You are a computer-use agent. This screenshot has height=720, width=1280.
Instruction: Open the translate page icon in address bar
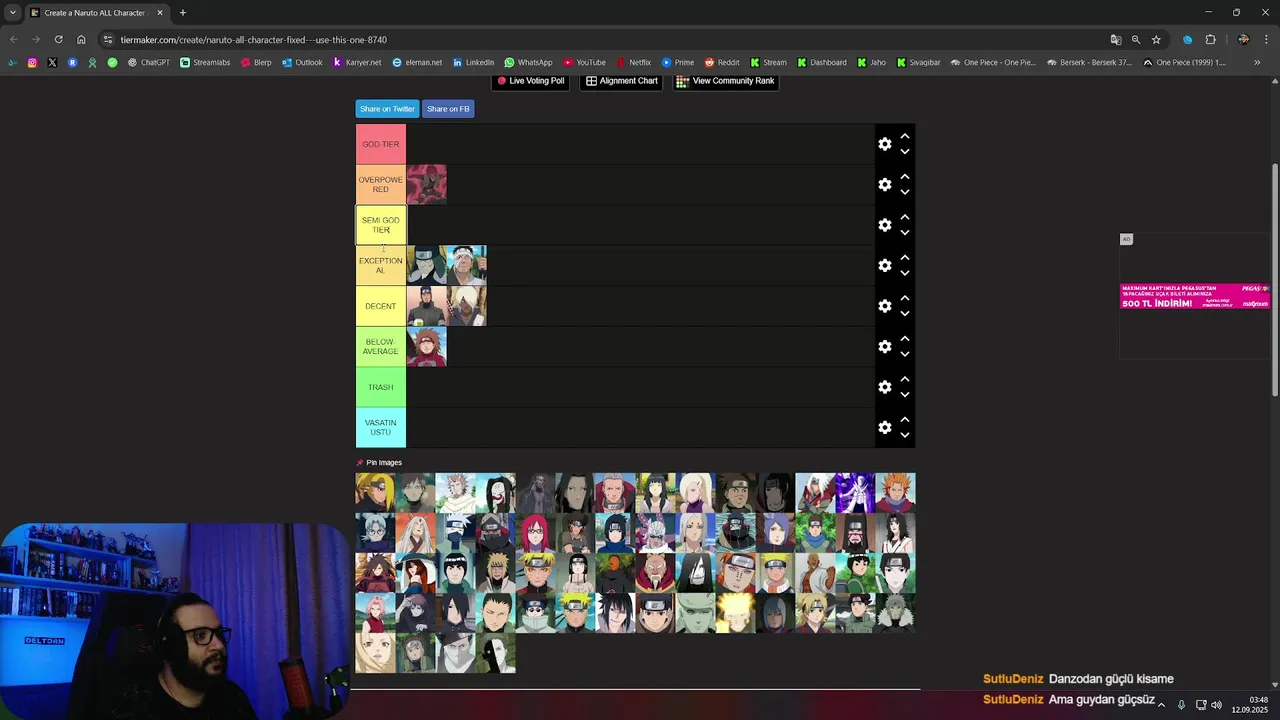[1116, 40]
